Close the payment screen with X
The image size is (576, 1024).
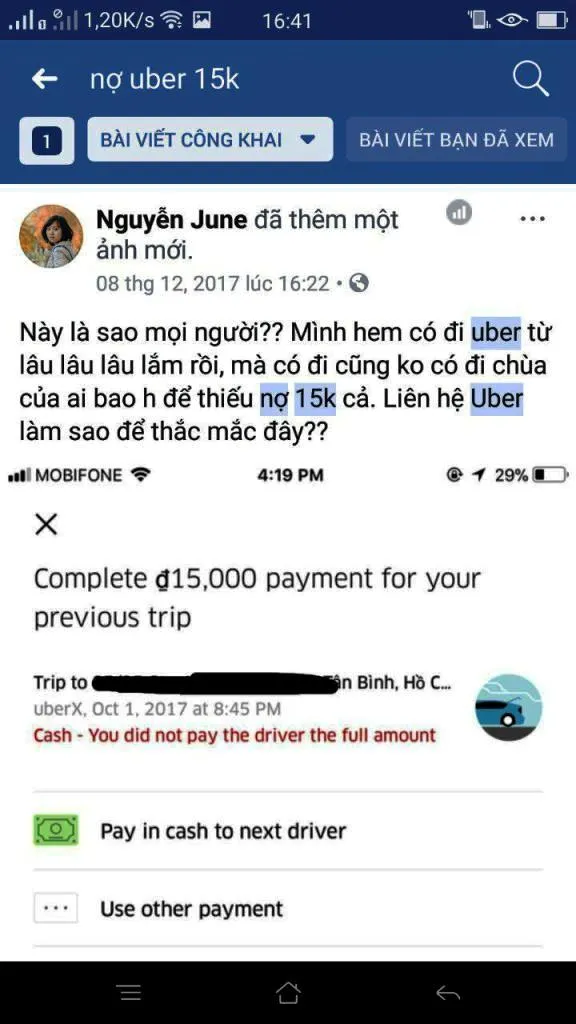pos(46,524)
